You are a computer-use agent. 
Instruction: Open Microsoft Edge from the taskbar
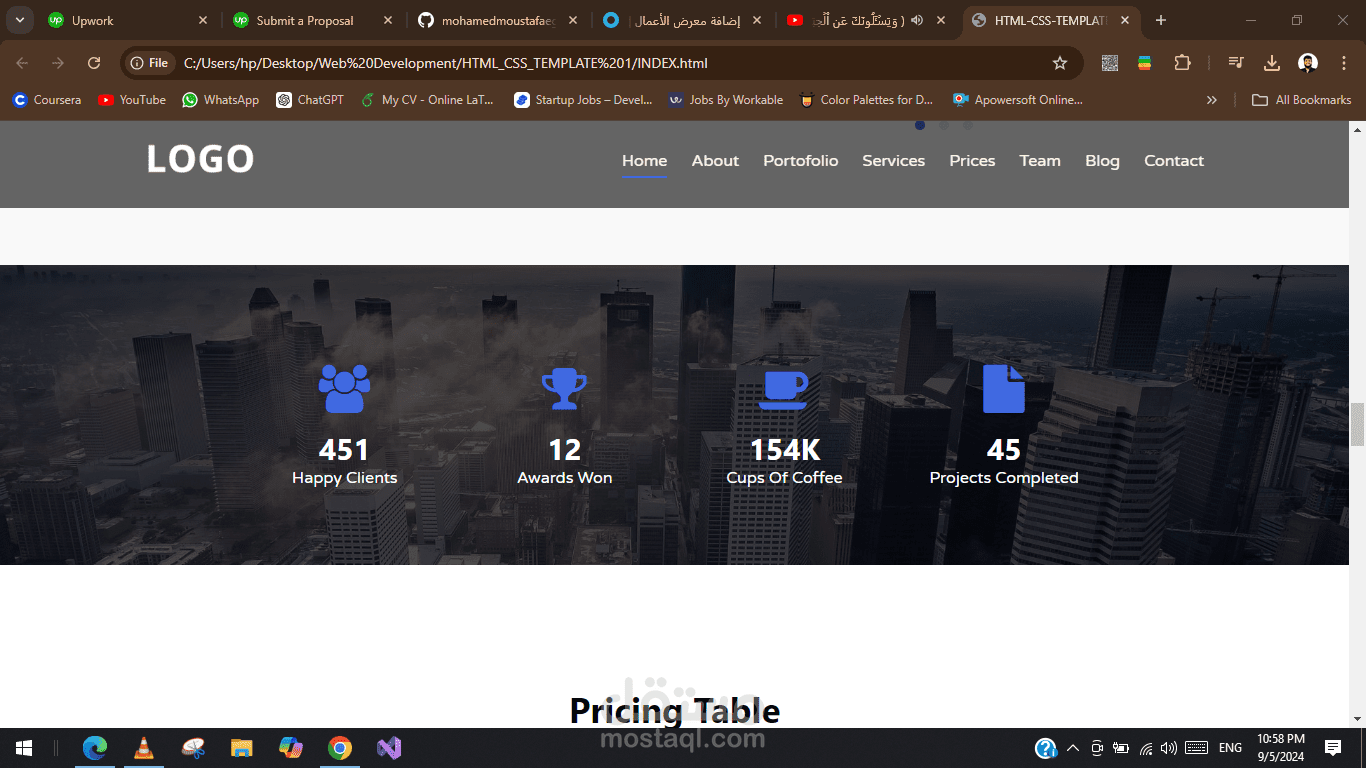point(95,748)
